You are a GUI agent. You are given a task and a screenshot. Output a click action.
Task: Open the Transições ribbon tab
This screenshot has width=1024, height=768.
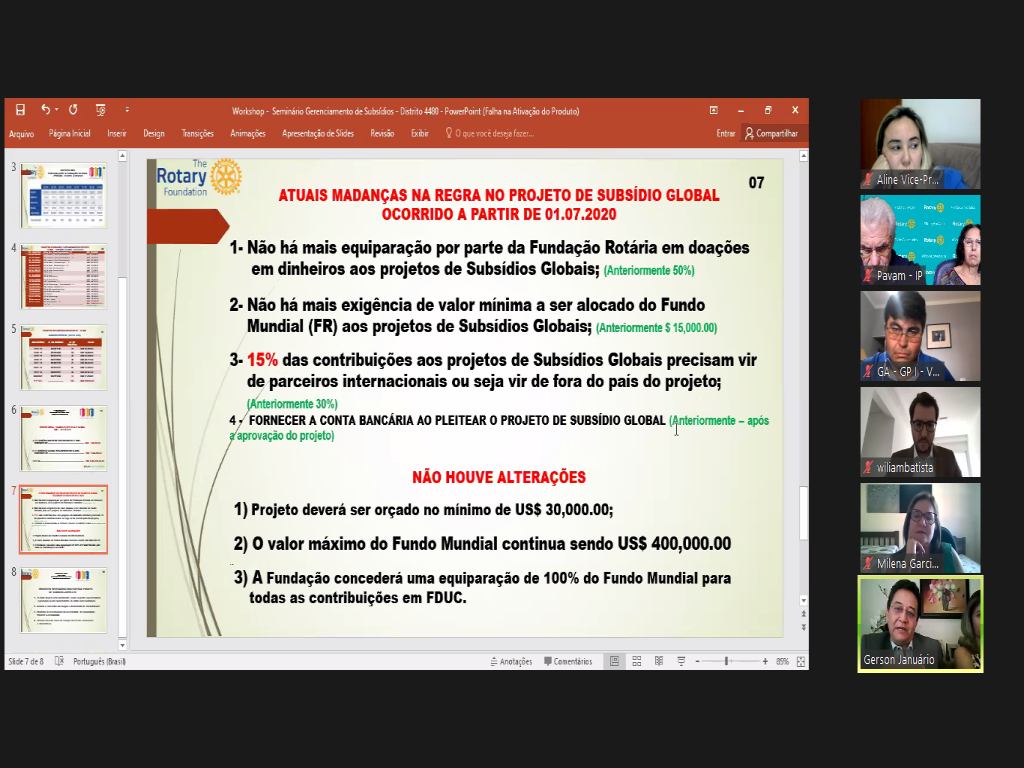click(x=197, y=133)
